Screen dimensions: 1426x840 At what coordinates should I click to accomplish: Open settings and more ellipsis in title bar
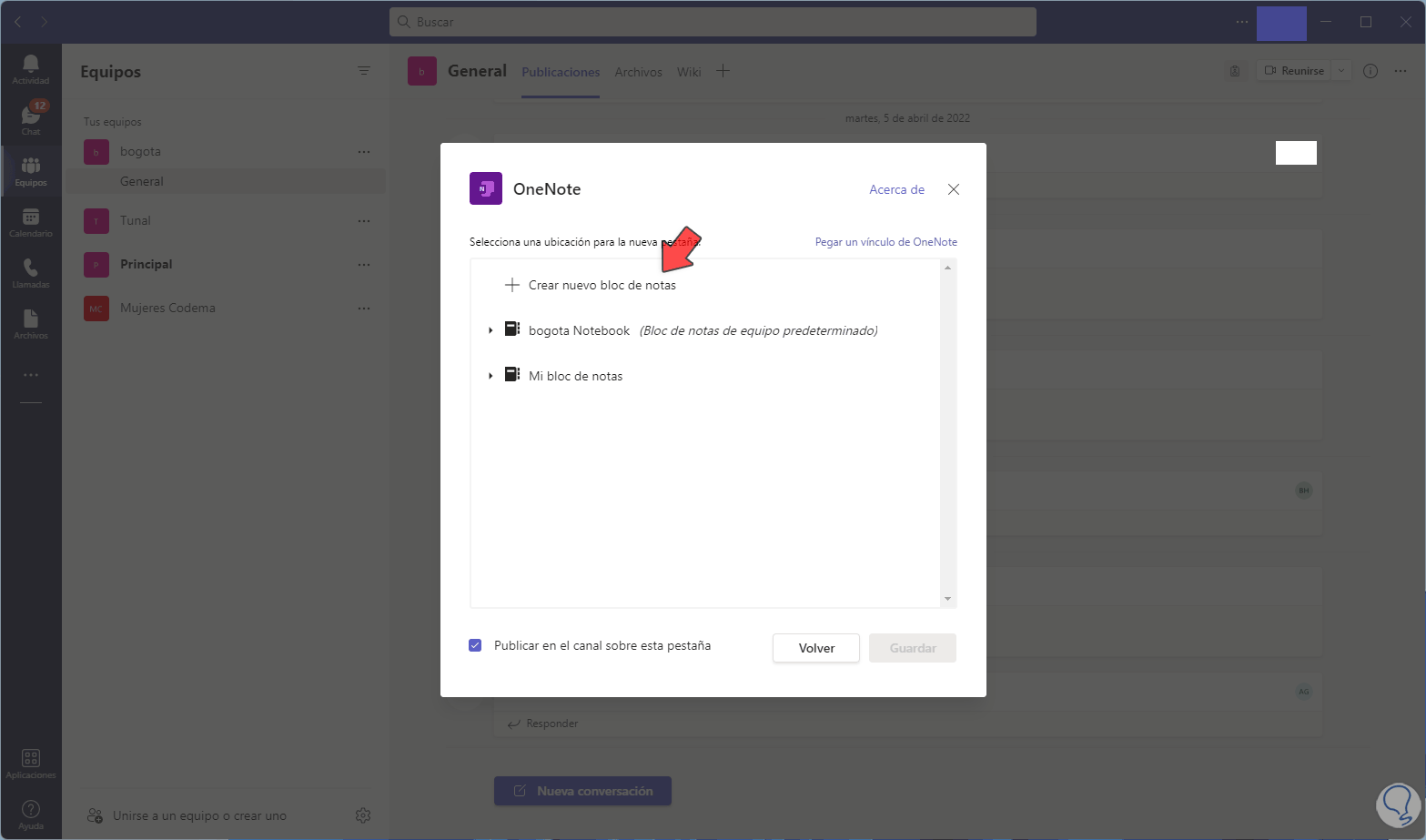click(1242, 22)
